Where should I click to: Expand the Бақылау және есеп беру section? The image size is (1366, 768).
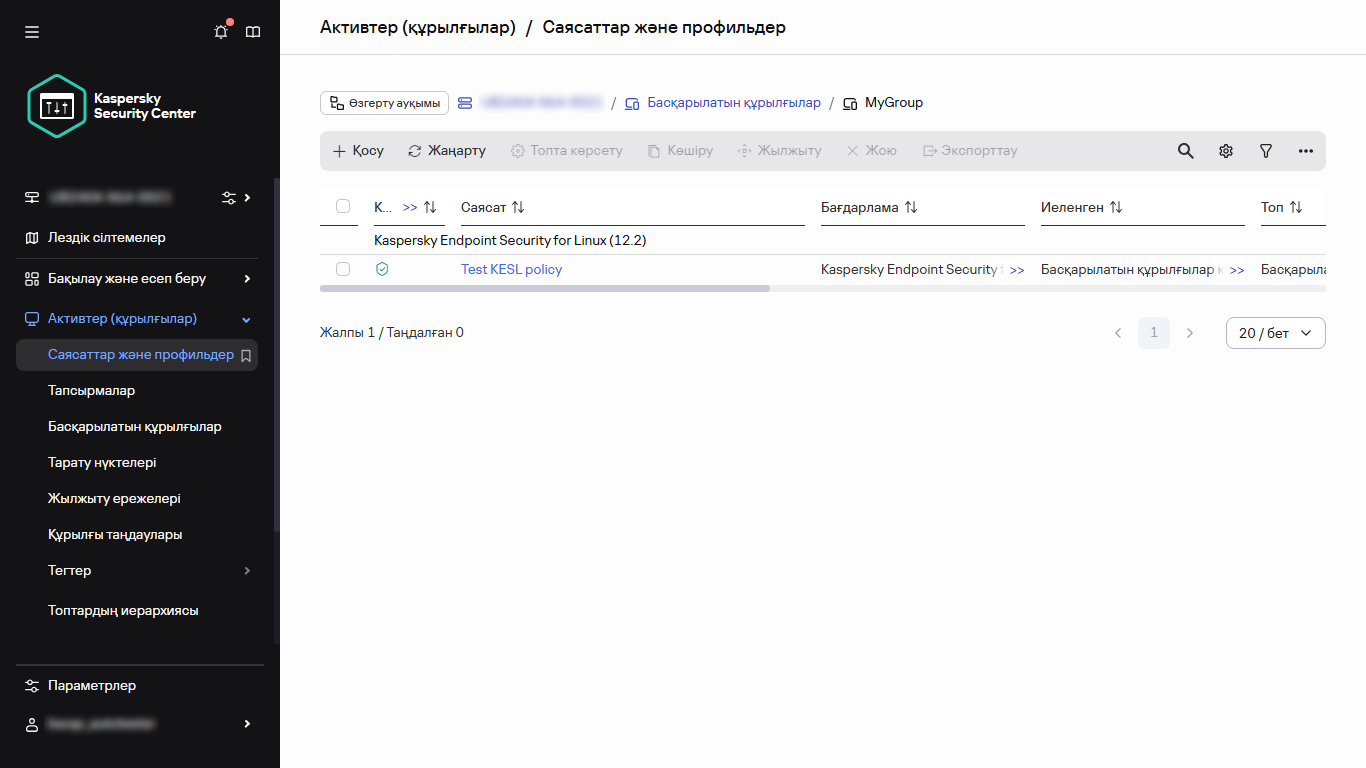click(x=247, y=279)
